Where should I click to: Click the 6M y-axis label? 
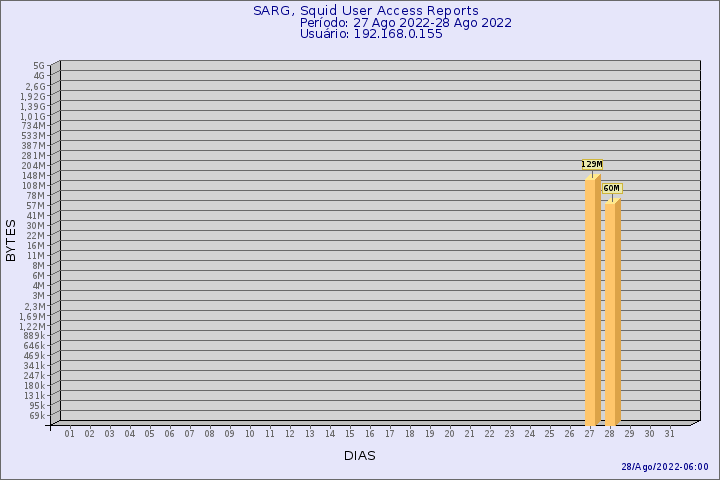(x=39, y=276)
